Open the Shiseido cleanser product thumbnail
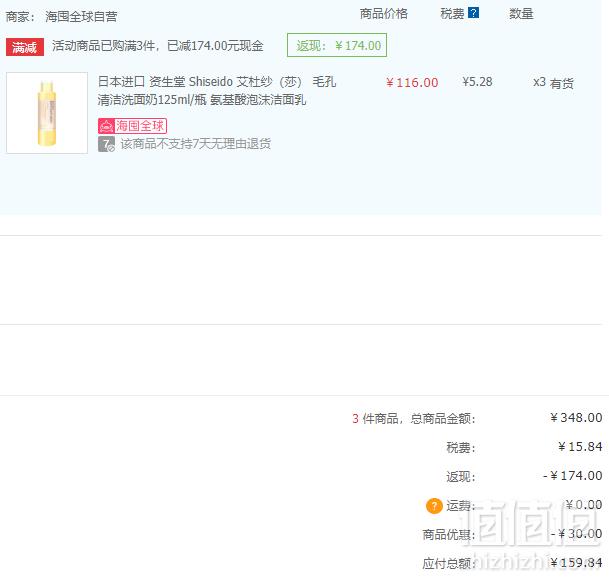Screen dimensions: 609x579 [x=47, y=113]
